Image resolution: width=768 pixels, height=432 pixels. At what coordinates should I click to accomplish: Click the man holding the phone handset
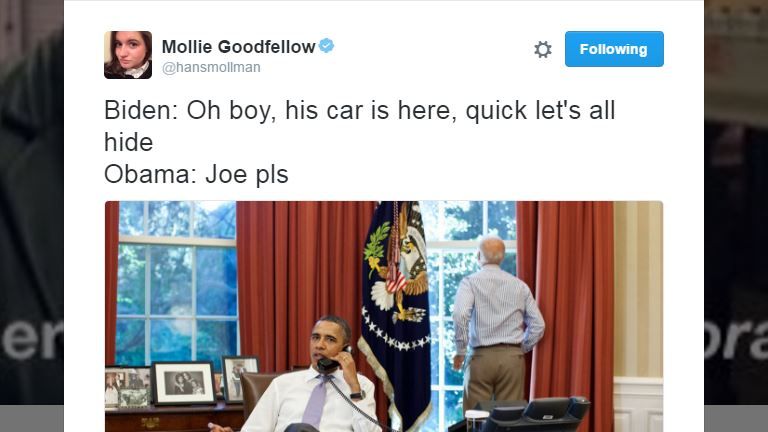pyautogui.click(x=311, y=380)
